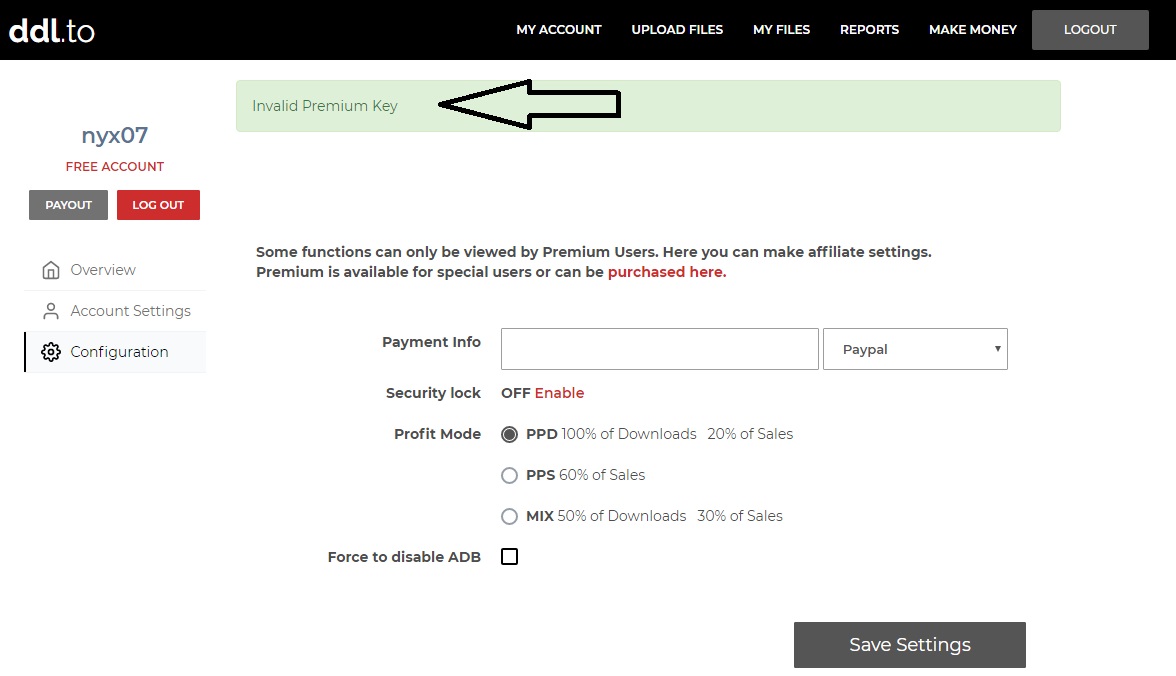Choose the MIX profit mode radio button
Screen dimensions: 1176x676
510,516
